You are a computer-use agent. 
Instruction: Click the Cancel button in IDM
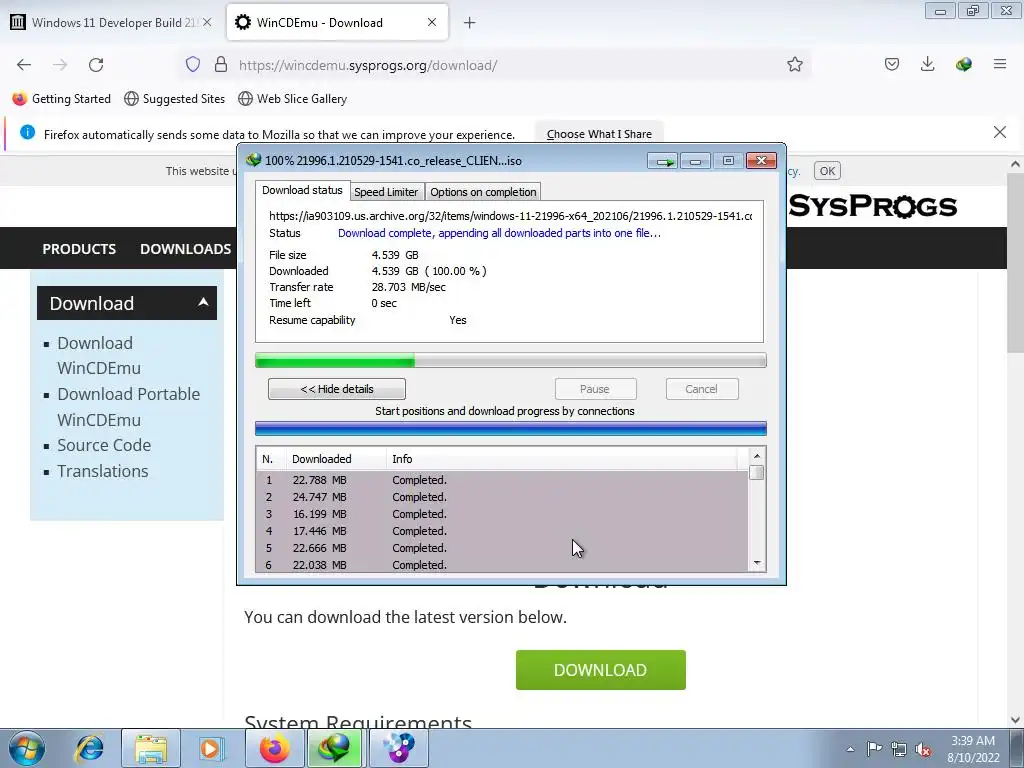pos(701,389)
